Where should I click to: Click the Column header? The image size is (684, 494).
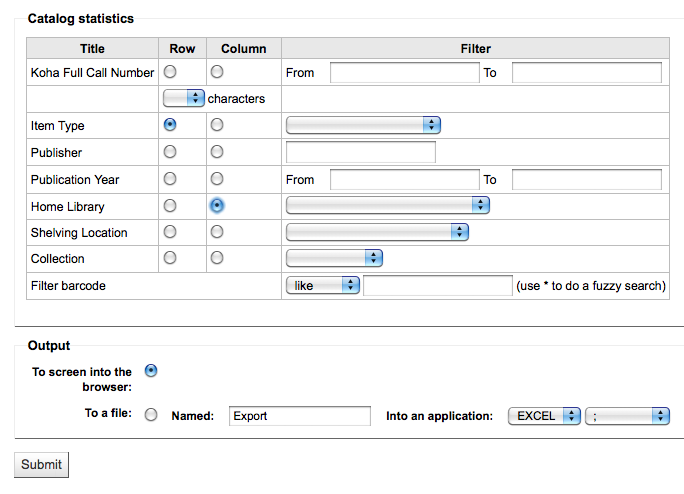(x=244, y=48)
